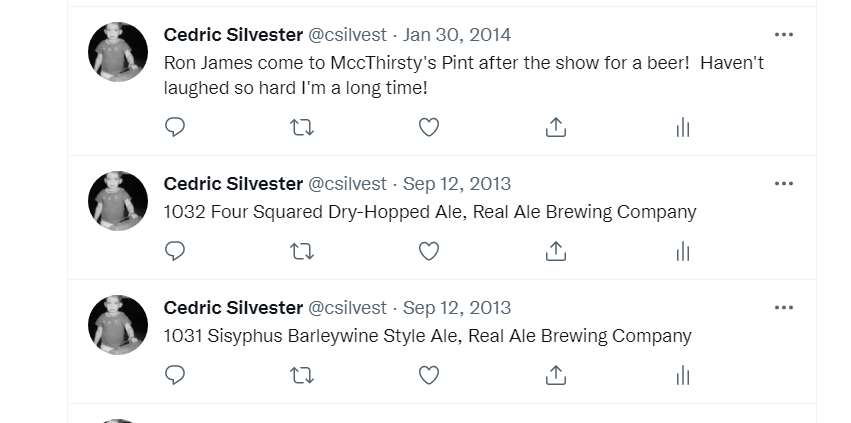Open the Jan 30, 2014 tweet date link
This screenshot has width=851, height=423.
(457, 35)
